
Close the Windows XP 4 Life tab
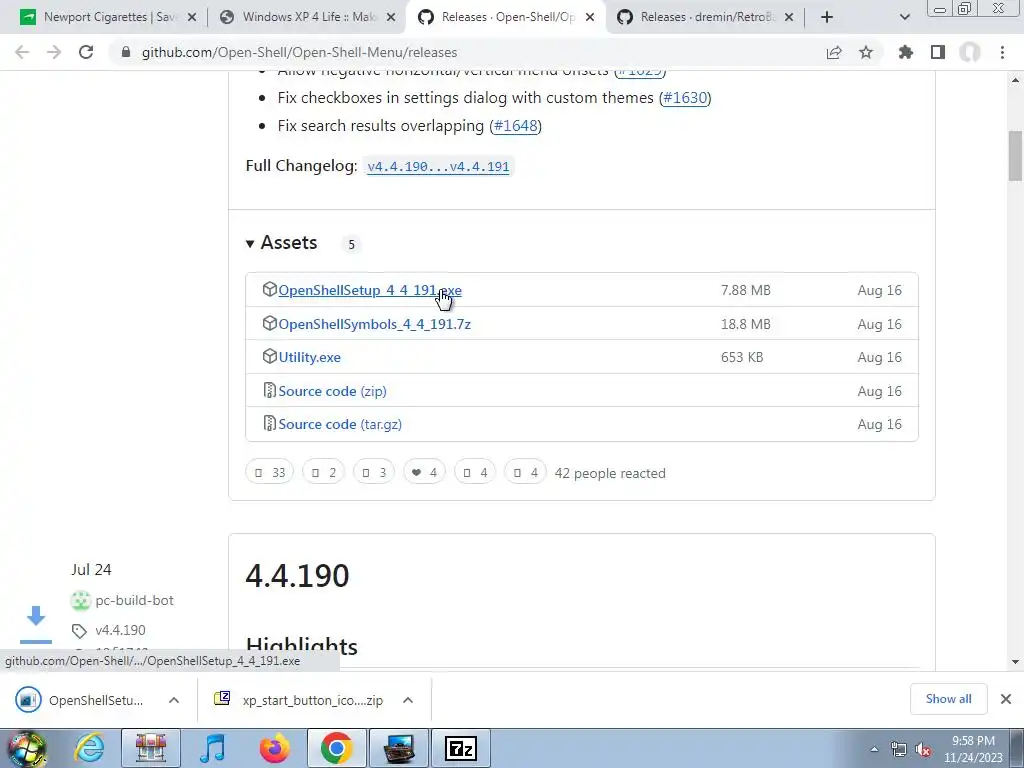391,17
